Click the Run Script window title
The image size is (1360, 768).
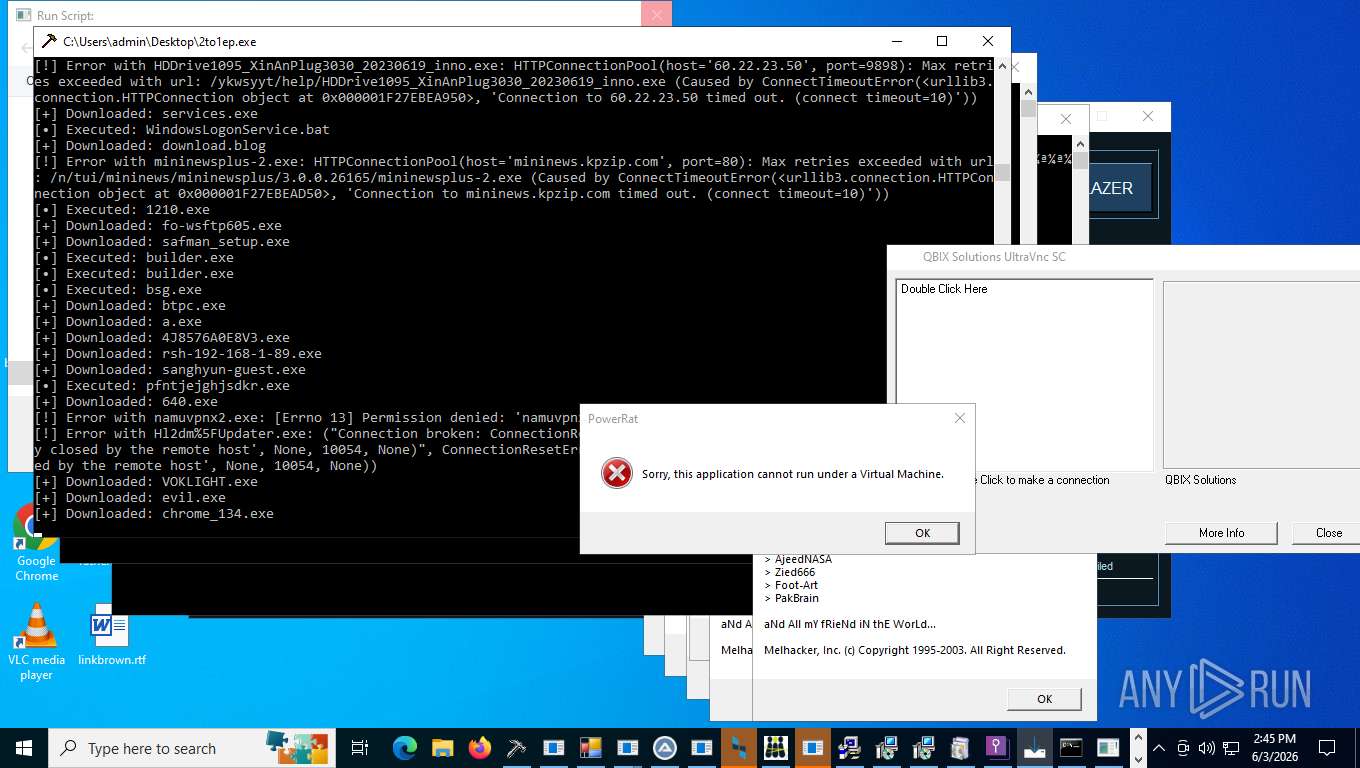pos(65,15)
